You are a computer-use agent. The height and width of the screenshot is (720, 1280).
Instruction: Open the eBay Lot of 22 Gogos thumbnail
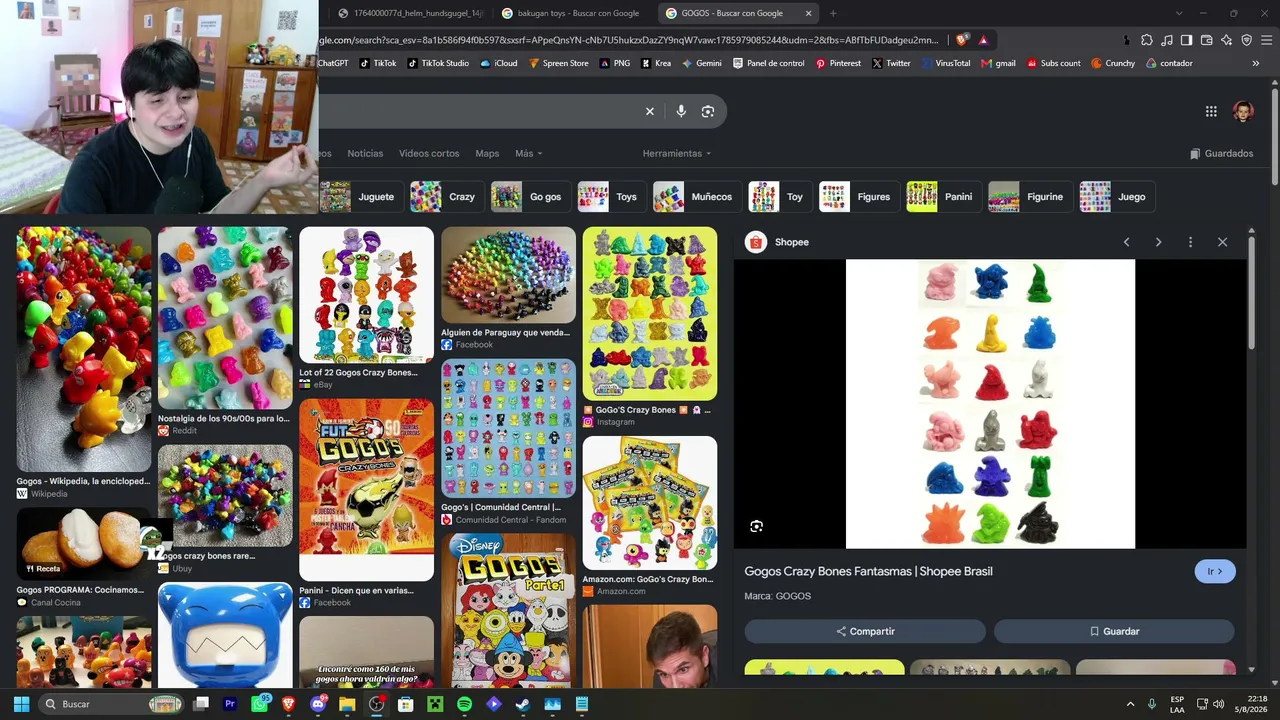pos(367,295)
